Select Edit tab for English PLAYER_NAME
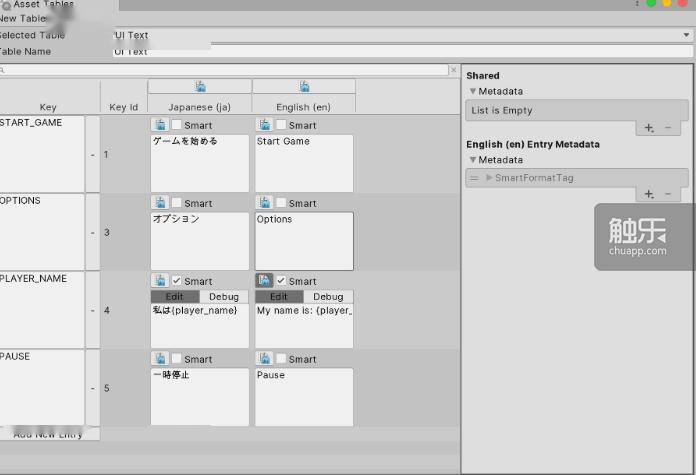The height and width of the screenshot is (475, 696). [279, 297]
